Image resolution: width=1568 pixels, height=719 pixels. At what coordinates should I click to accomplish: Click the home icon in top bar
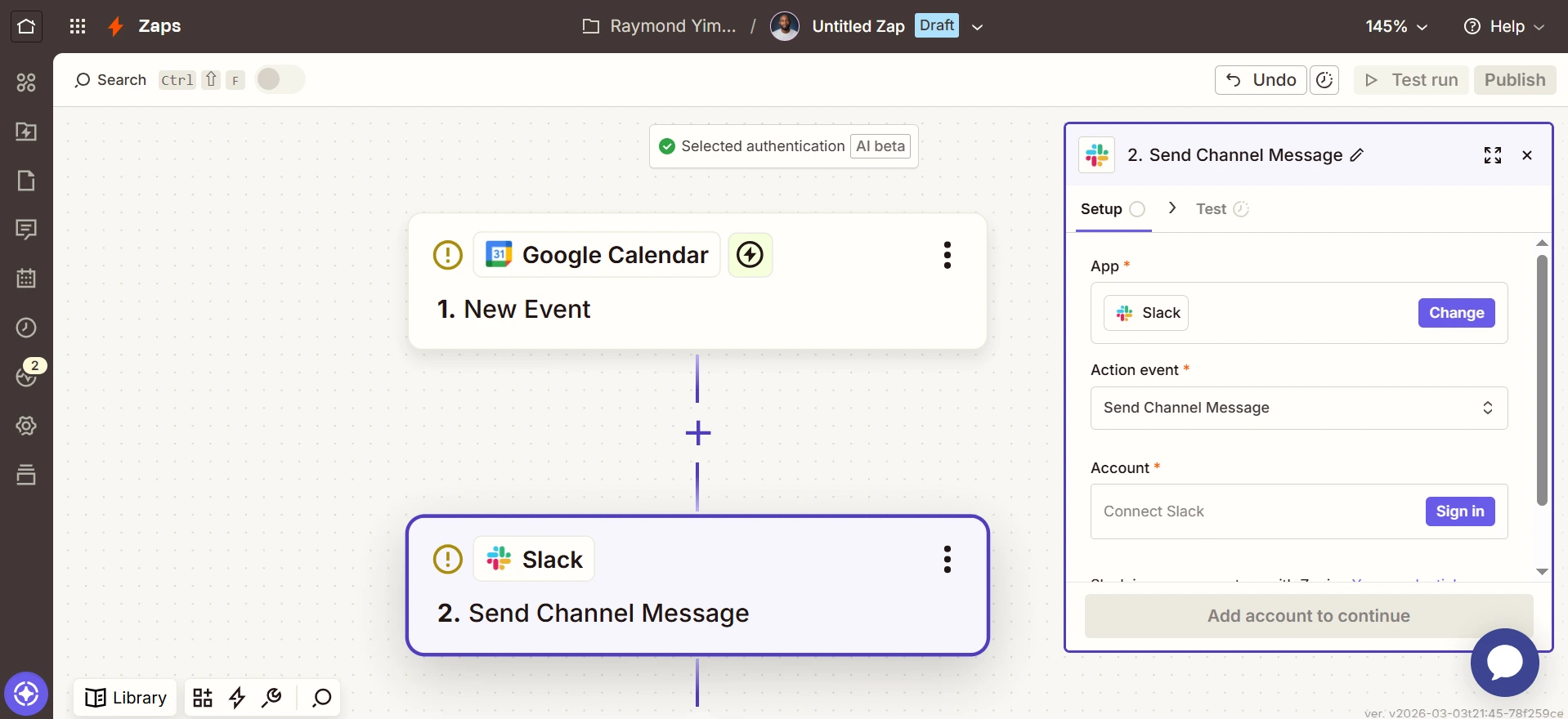[26, 26]
